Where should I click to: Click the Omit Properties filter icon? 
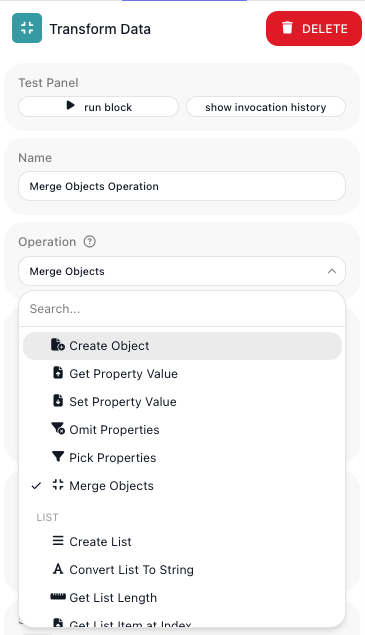(x=58, y=429)
